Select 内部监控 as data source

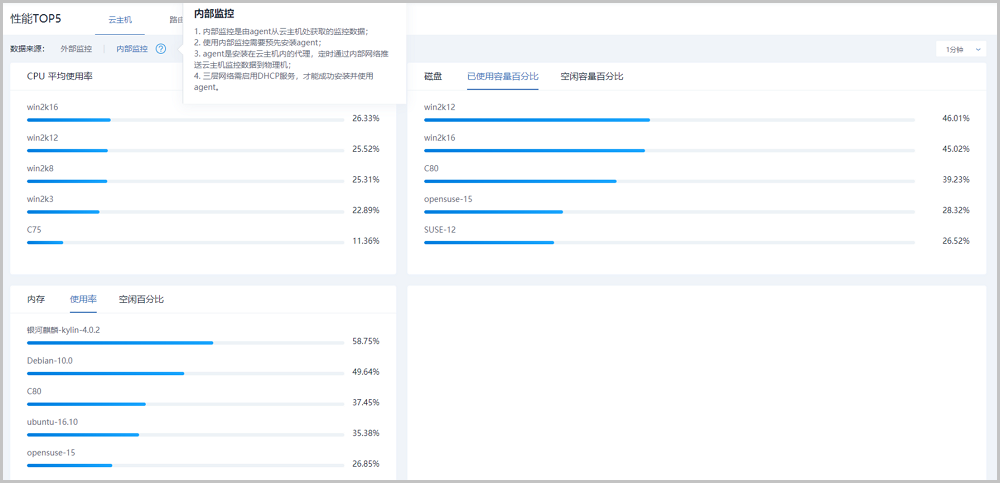pos(131,49)
